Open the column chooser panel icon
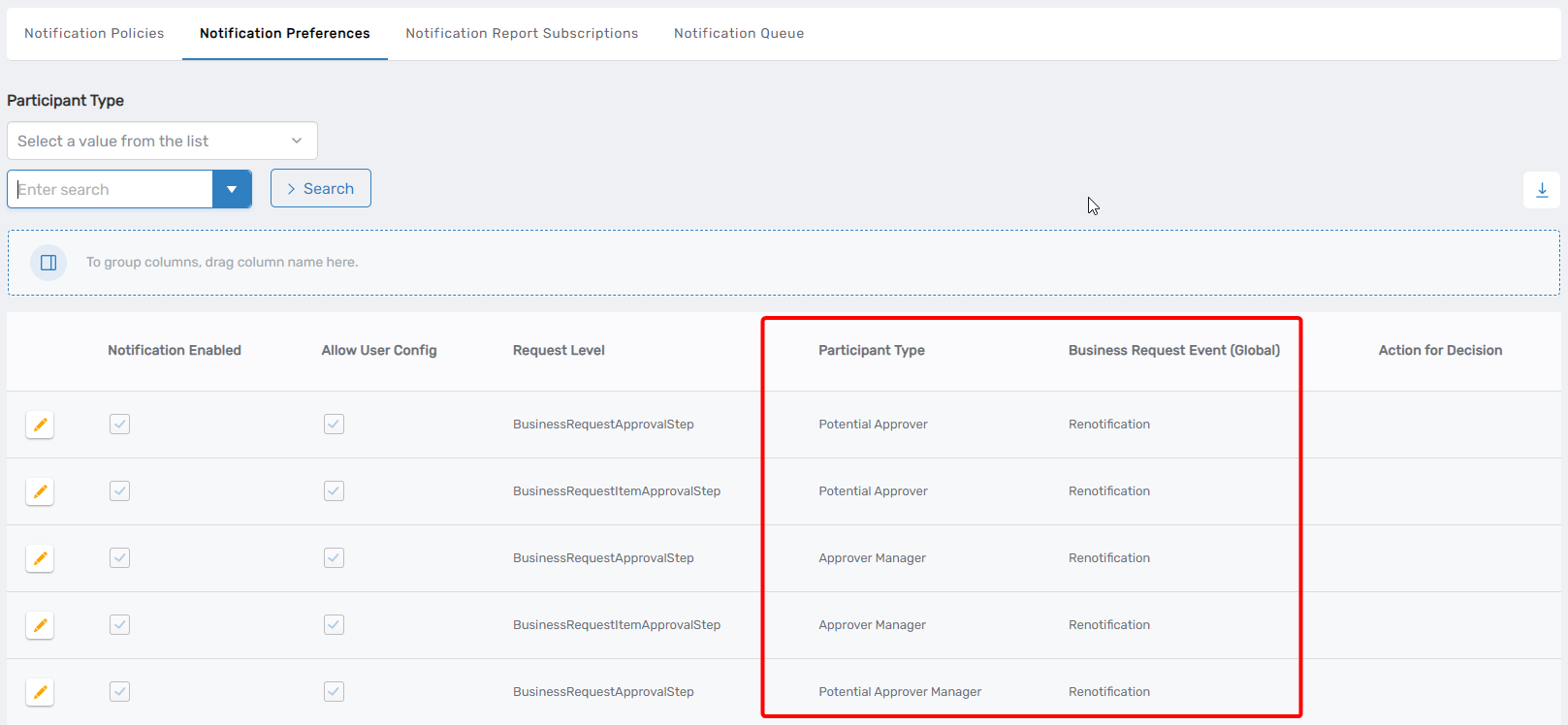Screen dimensions: 1568x725 click(48, 263)
